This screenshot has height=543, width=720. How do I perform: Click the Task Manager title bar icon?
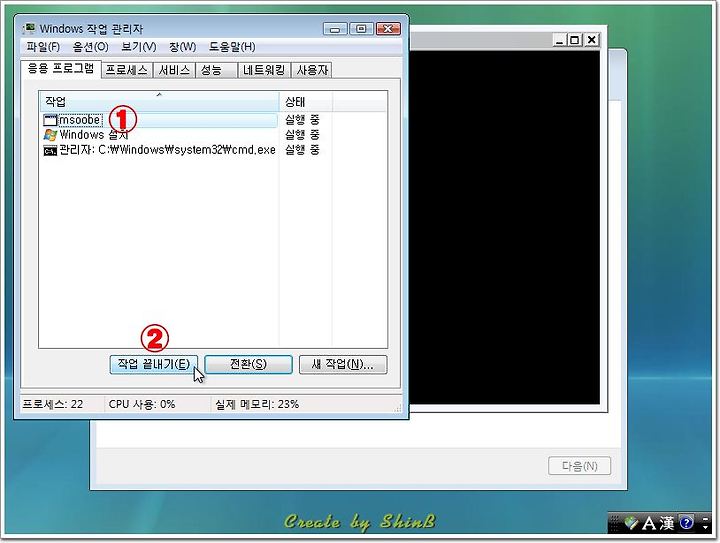coord(29,28)
